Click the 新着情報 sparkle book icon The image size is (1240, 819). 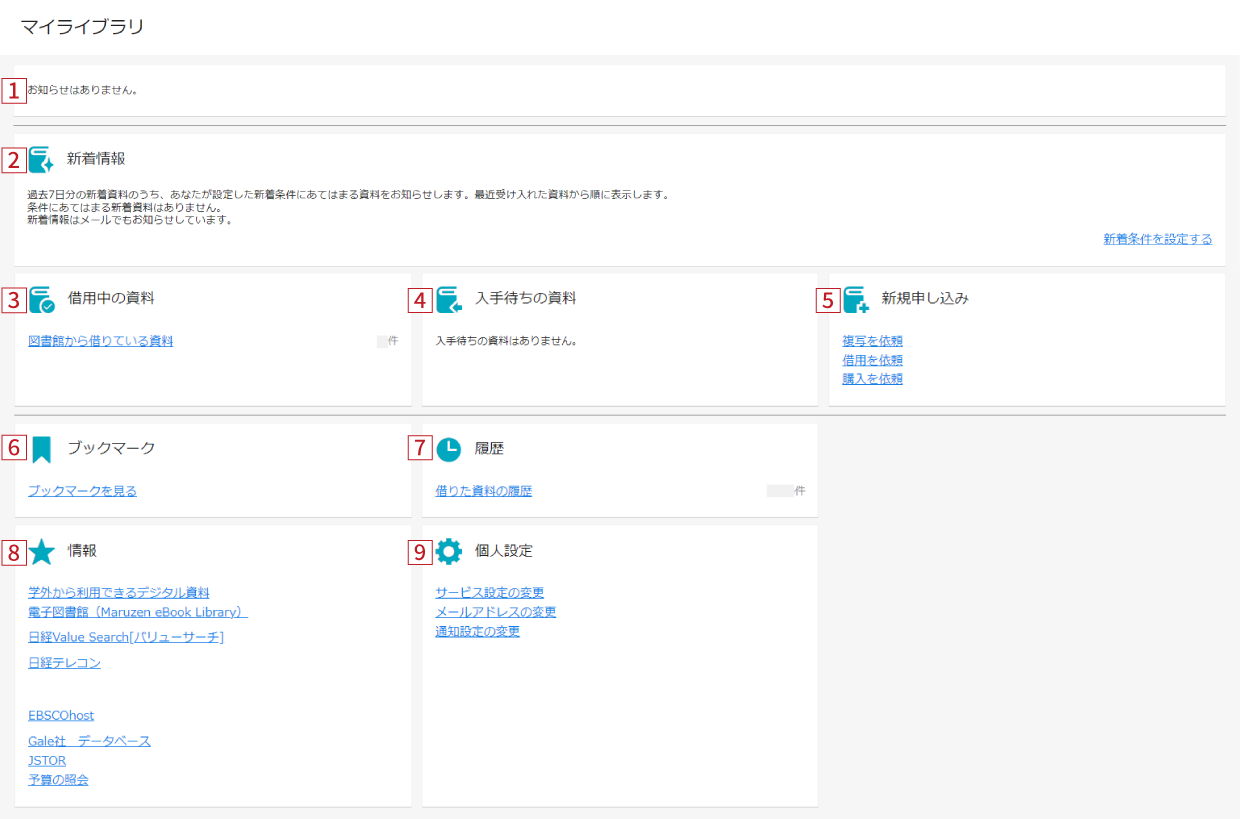41,160
